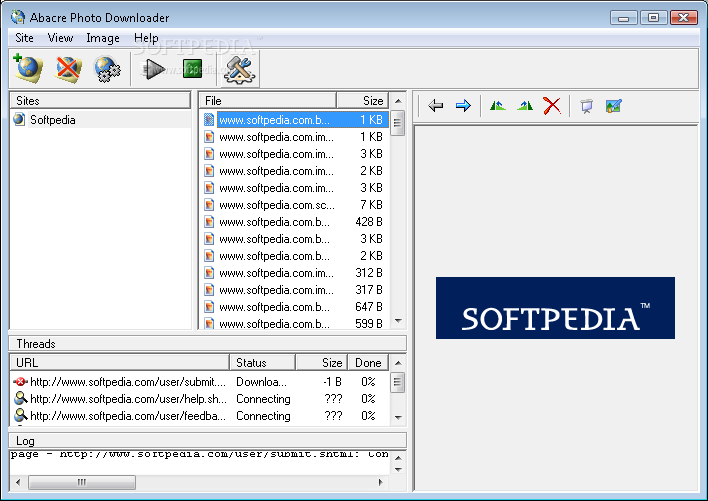Select the submit... thread with Downloa... status
Viewport: 708px width, 501px height.
200,382
